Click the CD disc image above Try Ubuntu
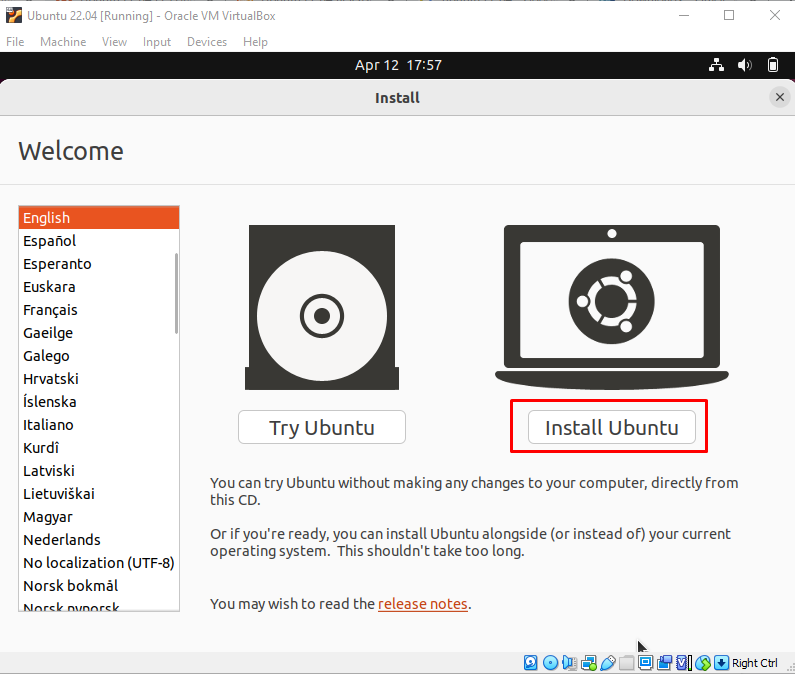 (x=322, y=307)
